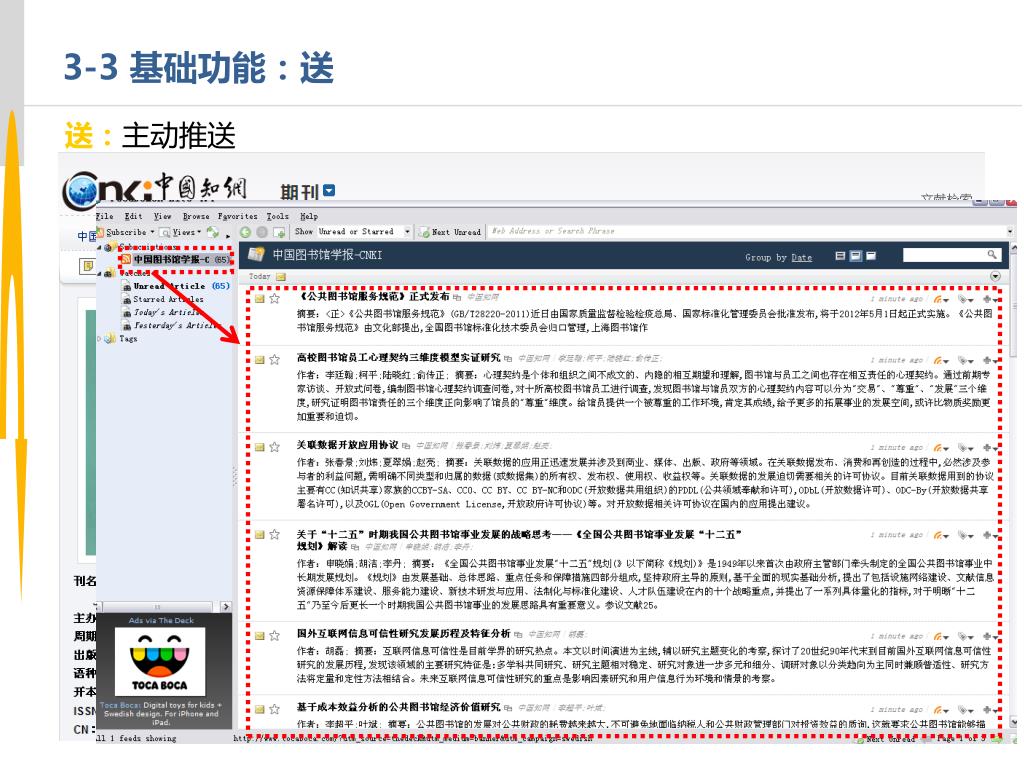Open article 基于成本效益分析的公共图书馆经济价值研究

pos(398,707)
